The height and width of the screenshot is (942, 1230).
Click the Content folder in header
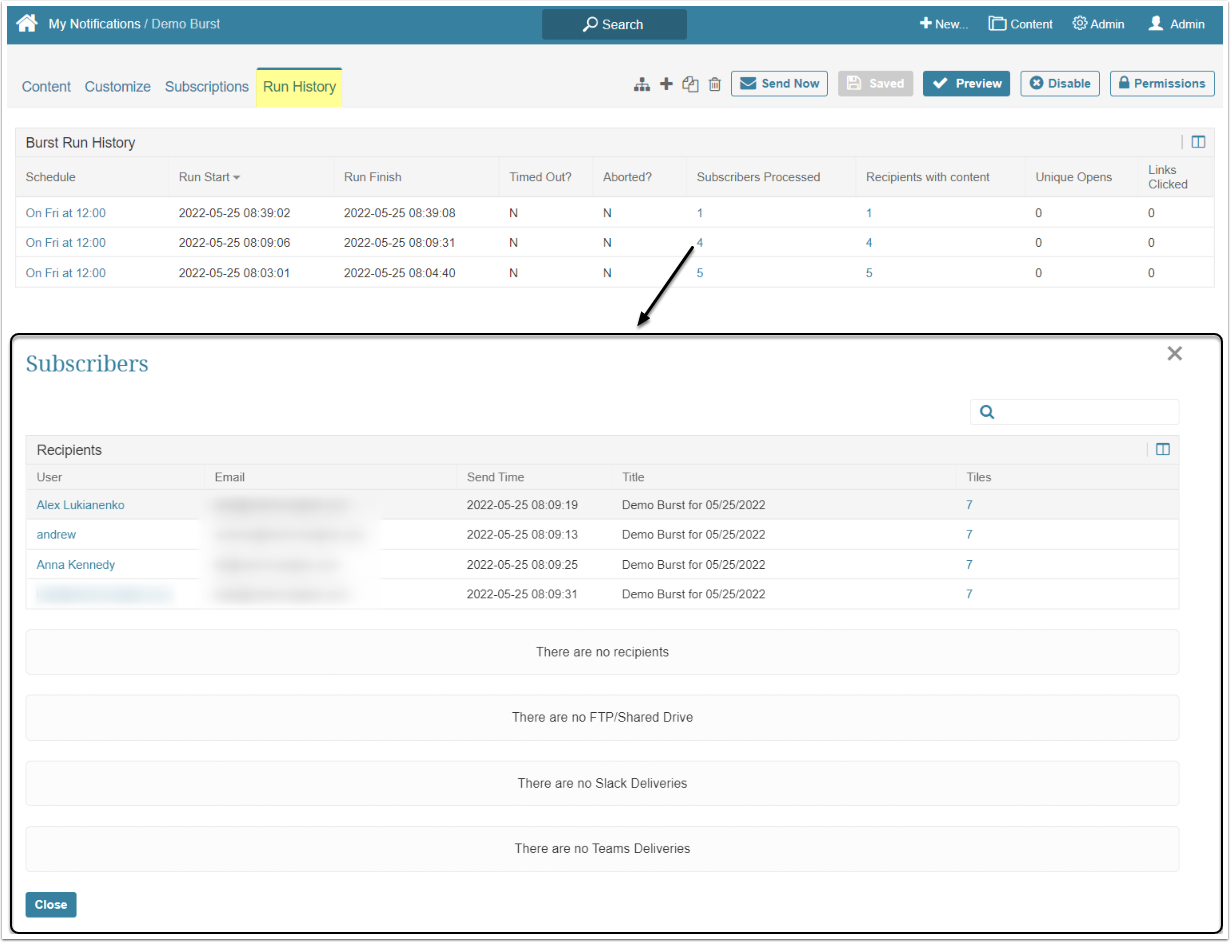[1020, 24]
